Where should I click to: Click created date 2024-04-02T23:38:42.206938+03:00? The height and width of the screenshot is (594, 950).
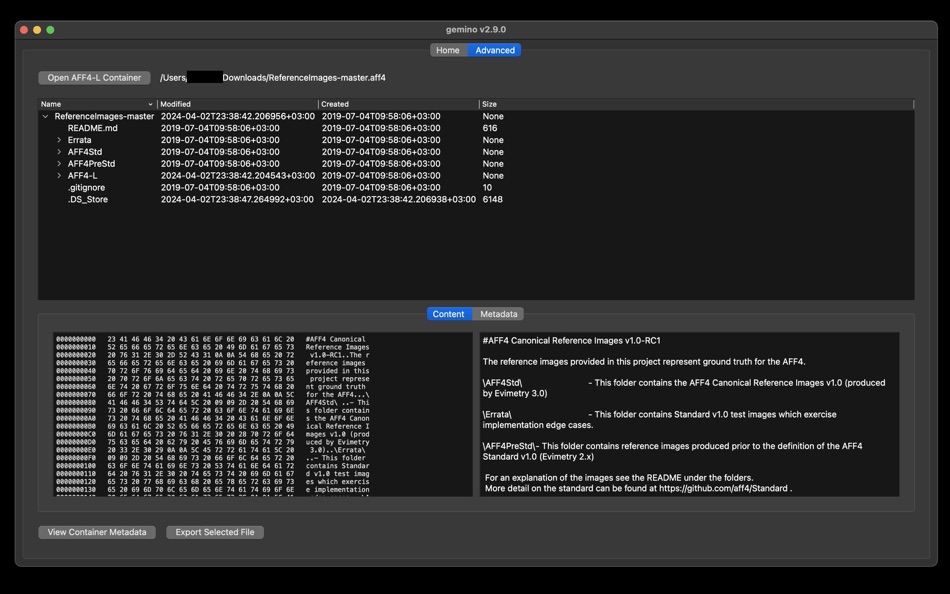(x=399, y=199)
